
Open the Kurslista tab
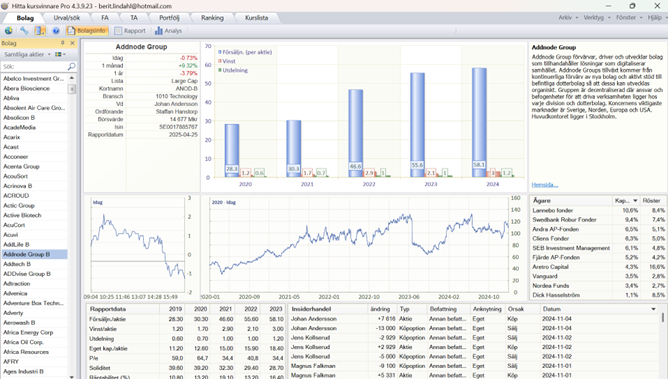[x=256, y=18]
